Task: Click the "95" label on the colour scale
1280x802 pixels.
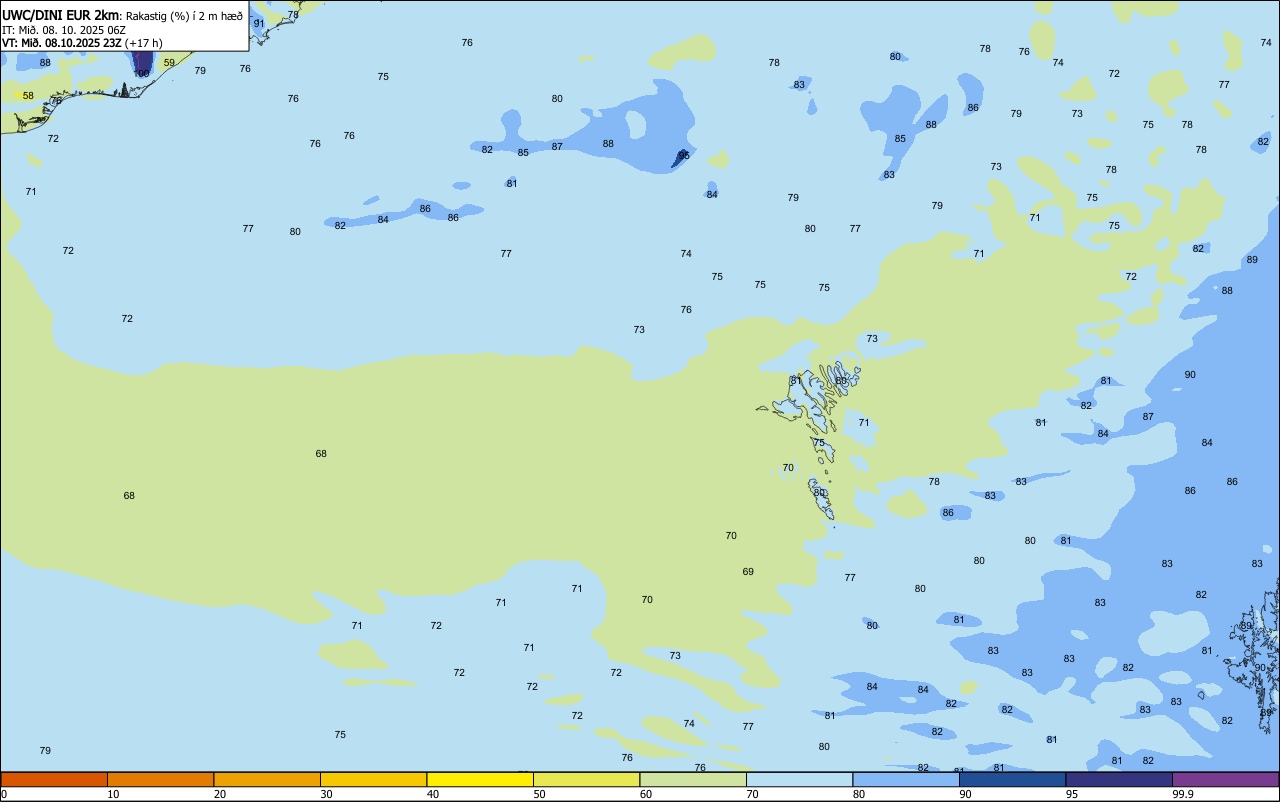Action: [1072, 794]
